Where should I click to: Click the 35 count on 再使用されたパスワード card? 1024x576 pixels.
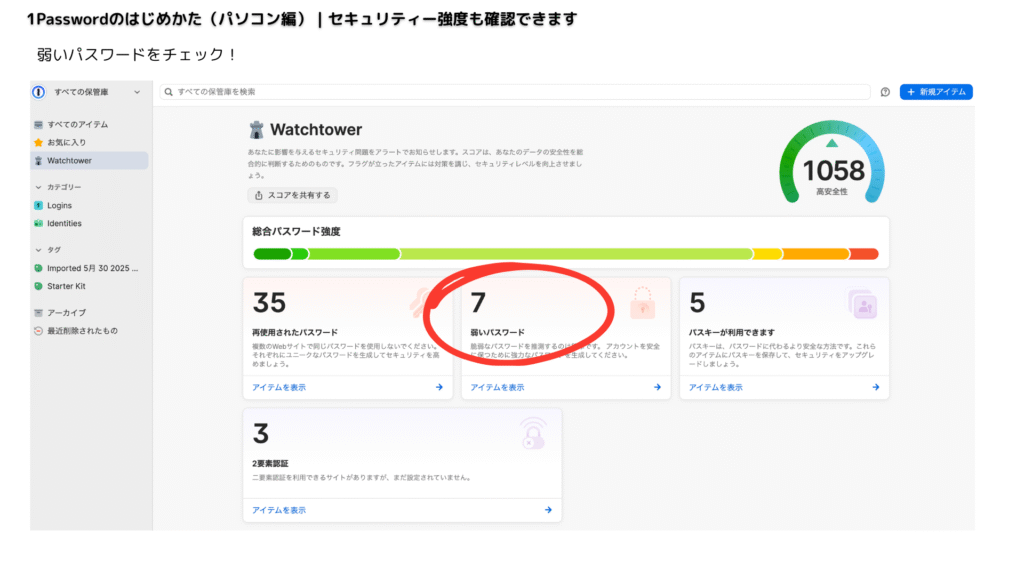click(x=269, y=303)
